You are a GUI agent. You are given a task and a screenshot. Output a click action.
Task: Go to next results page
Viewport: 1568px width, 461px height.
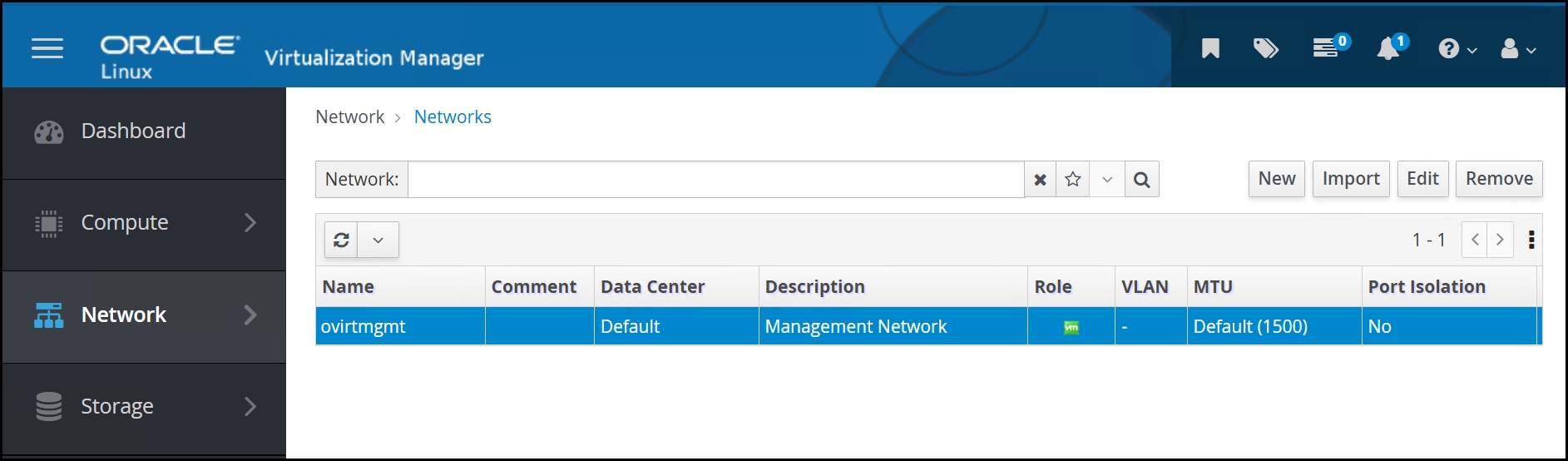1500,240
